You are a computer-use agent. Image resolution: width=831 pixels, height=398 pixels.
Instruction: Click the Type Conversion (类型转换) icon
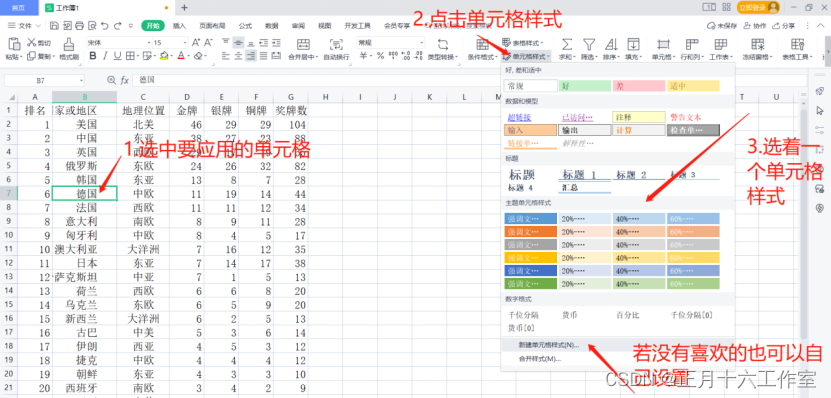(442, 44)
